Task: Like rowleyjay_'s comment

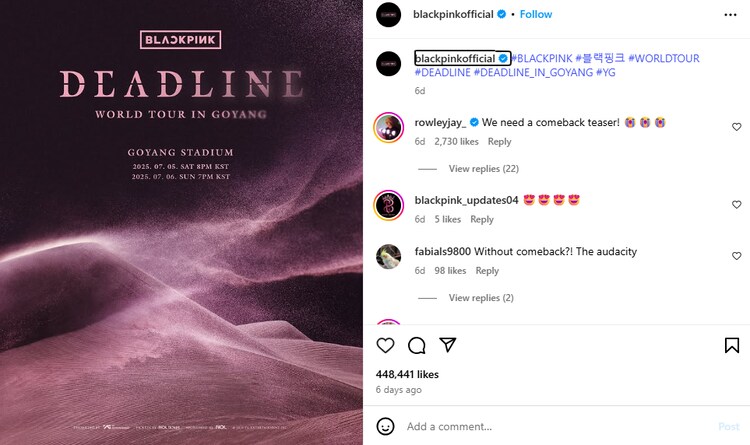Action: click(737, 127)
